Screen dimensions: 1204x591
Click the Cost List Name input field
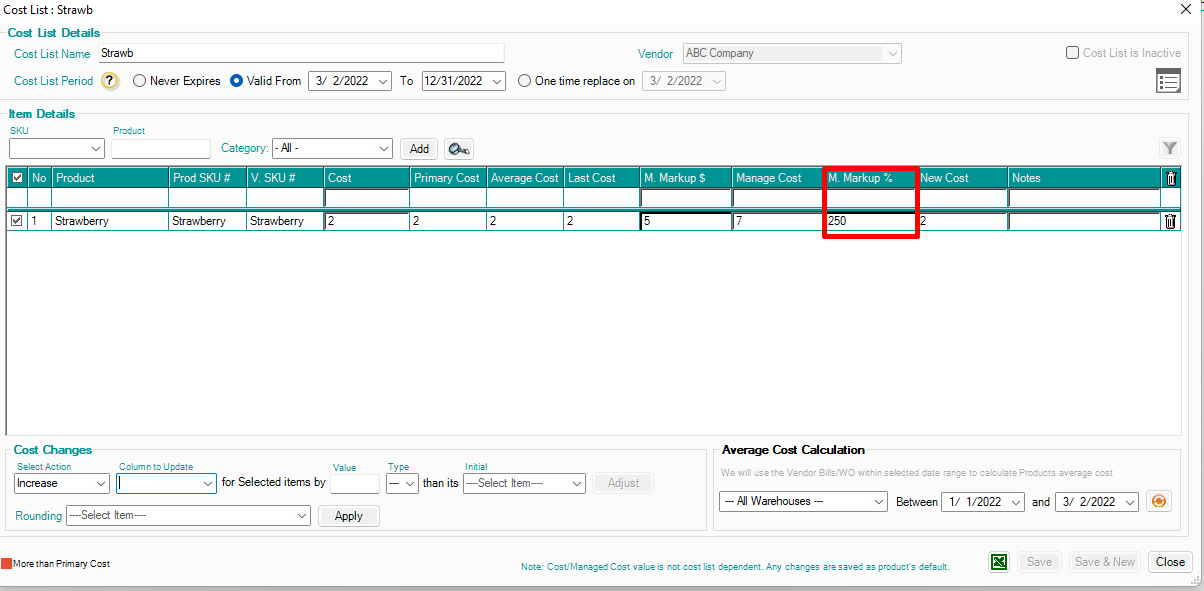300,53
